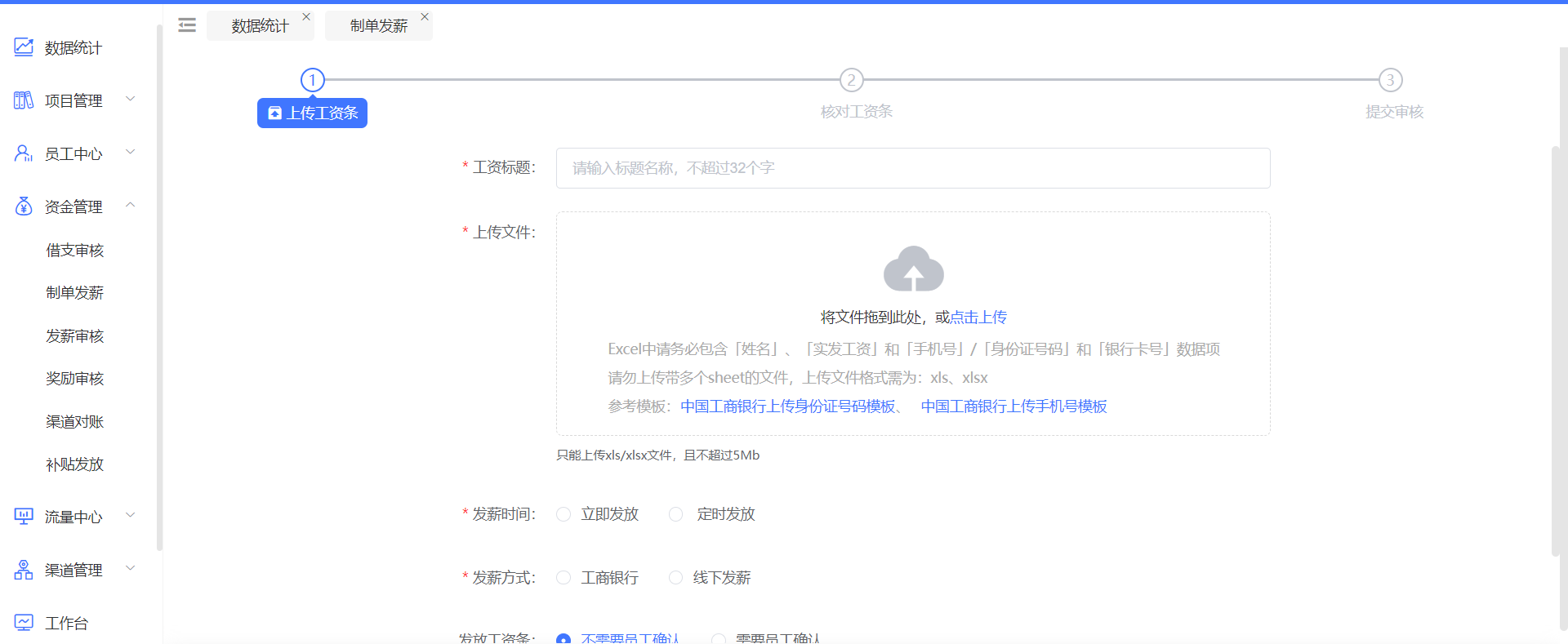Click step 1 circle in progress bar

313,80
